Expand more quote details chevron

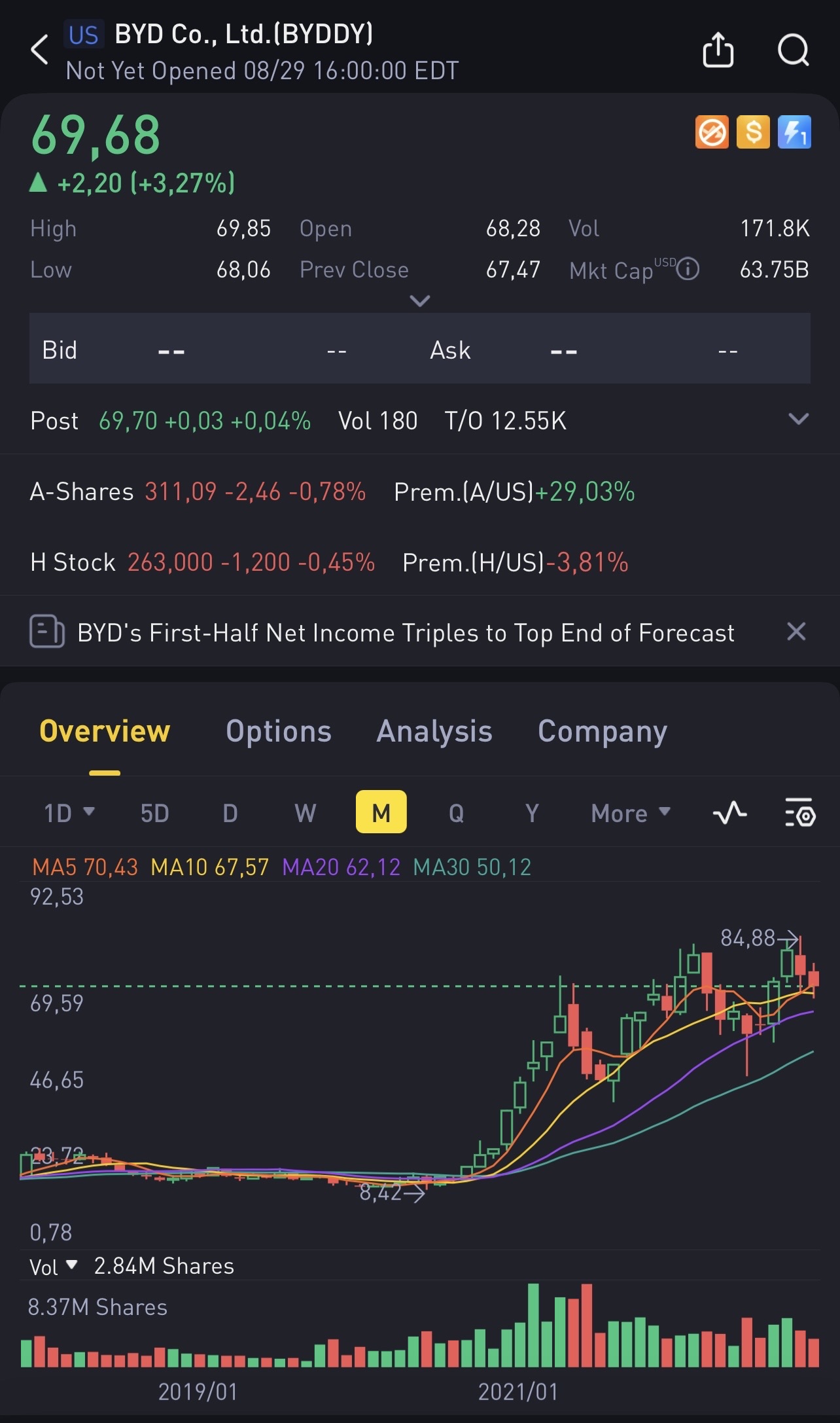click(419, 300)
